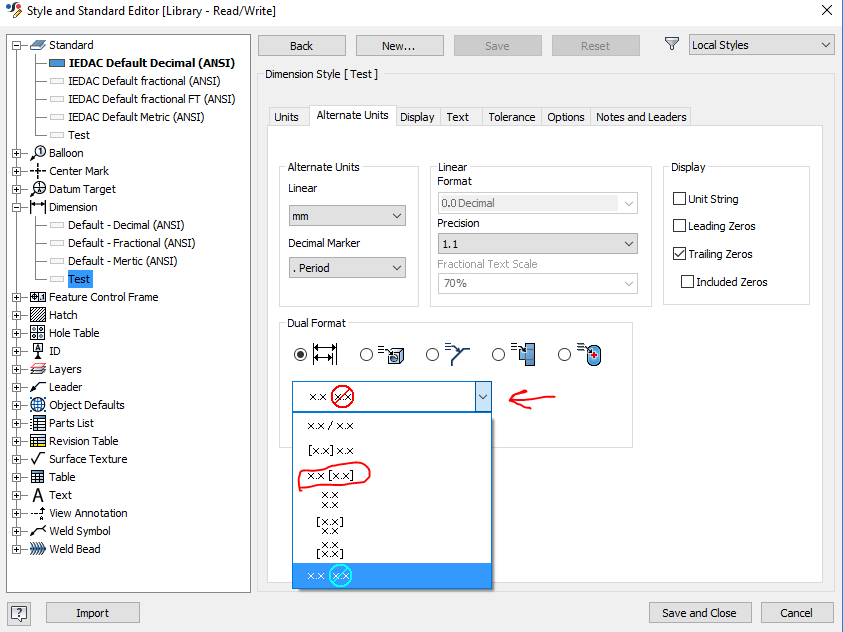
Task: Click the Center Mark style icon
Action: coord(38,171)
